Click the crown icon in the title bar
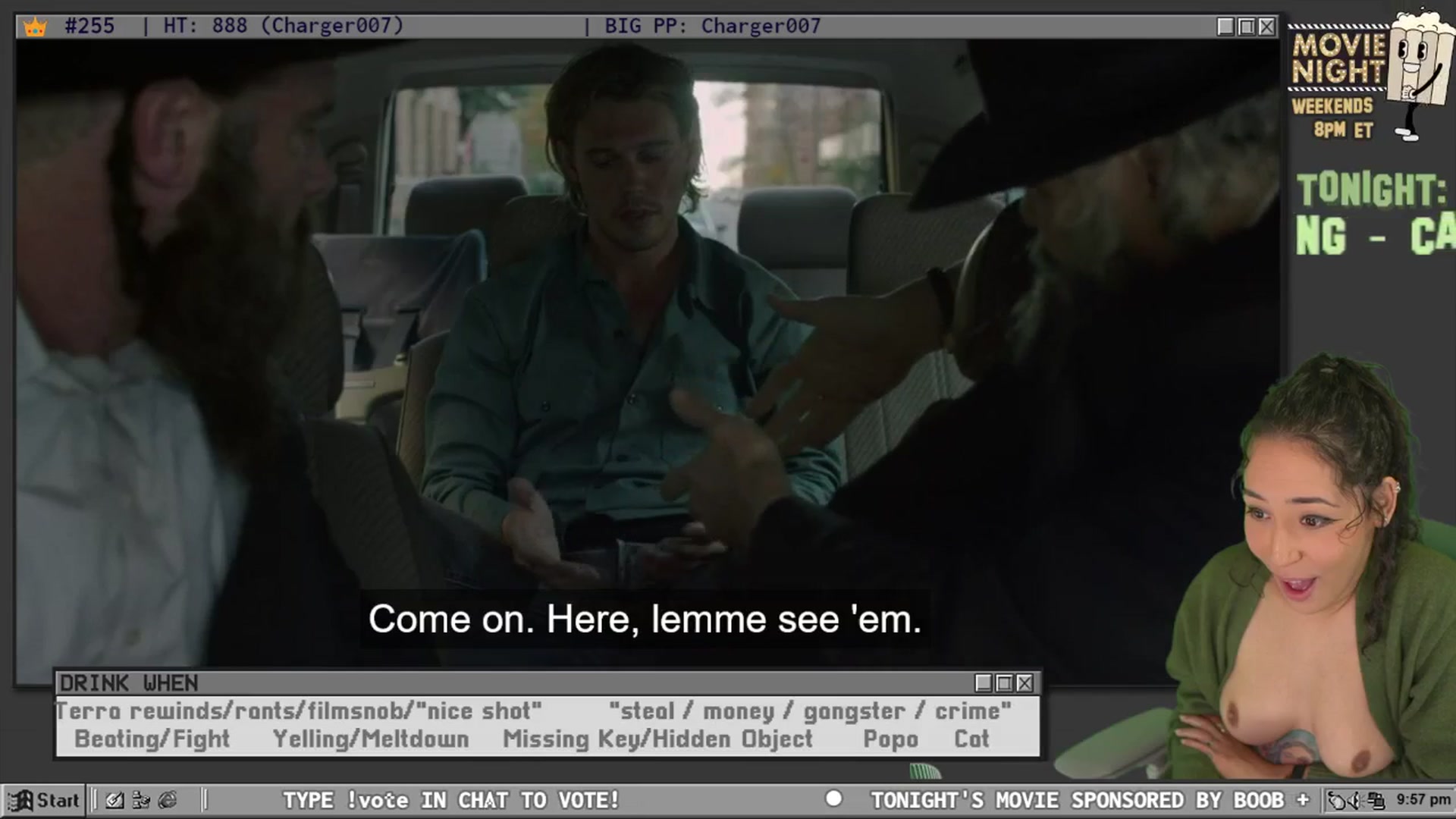This screenshot has height=819, width=1456. (35, 27)
